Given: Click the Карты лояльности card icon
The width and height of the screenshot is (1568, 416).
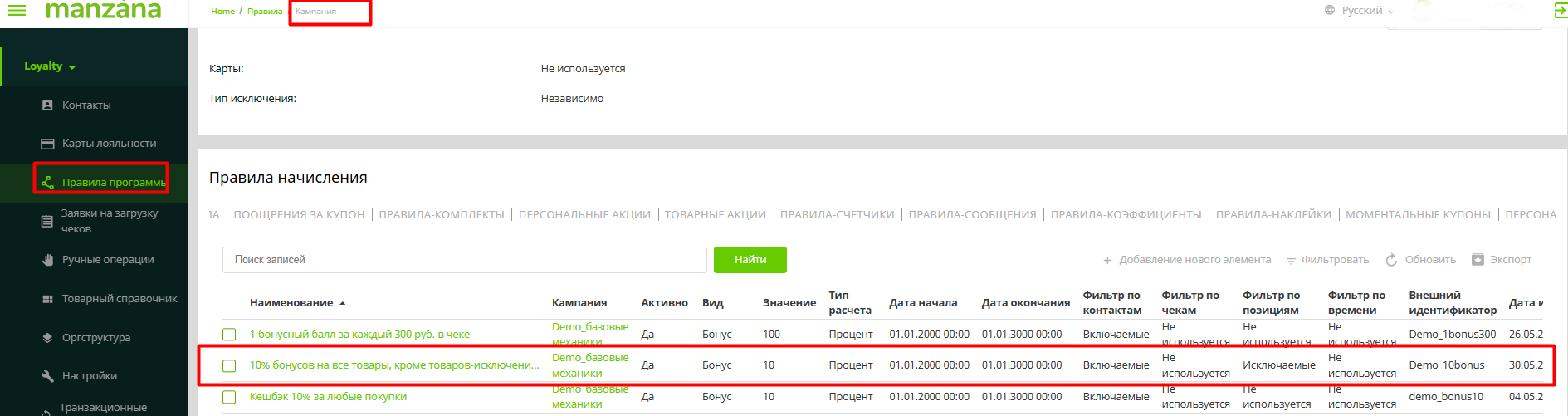Looking at the screenshot, I should (47, 144).
